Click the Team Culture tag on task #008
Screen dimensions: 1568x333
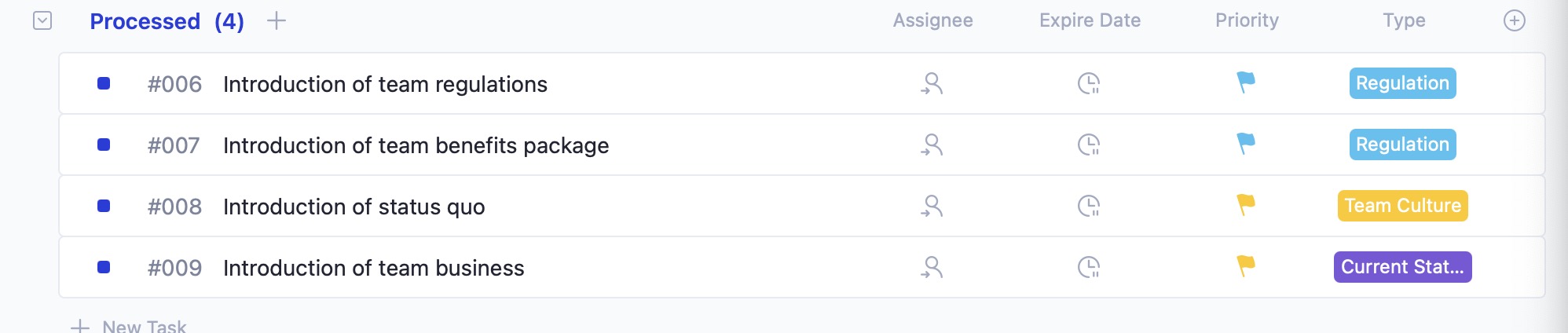click(x=1402, y=206)
